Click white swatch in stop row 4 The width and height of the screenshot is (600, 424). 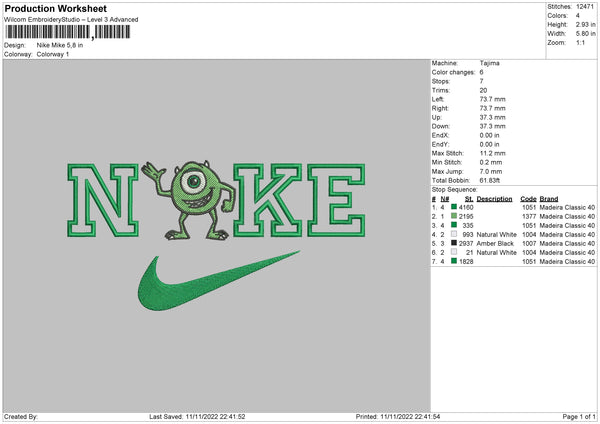pos(454,234)
